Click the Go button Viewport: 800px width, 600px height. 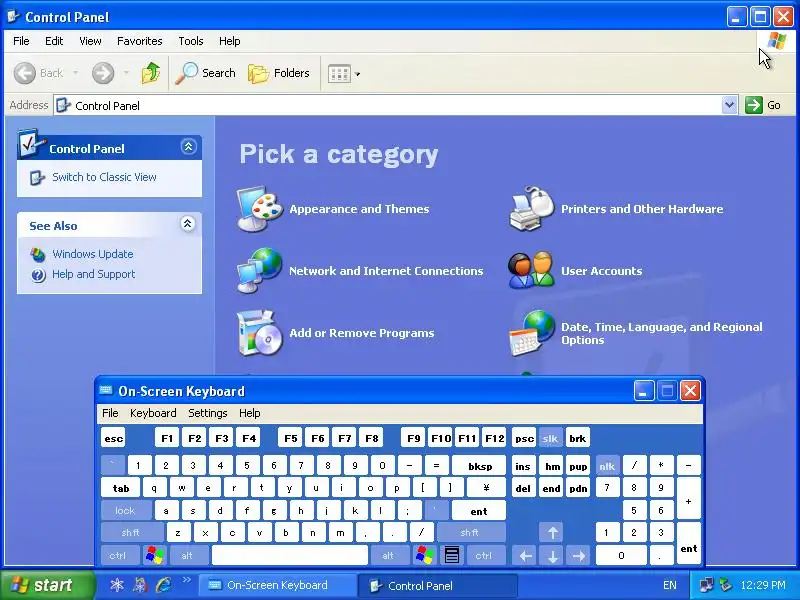tap(763, 105)
